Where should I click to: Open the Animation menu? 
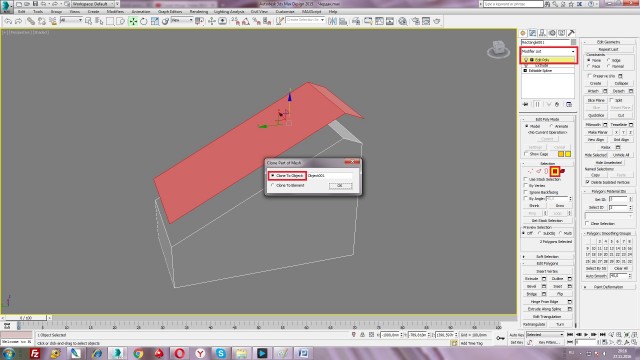[141, 11]
